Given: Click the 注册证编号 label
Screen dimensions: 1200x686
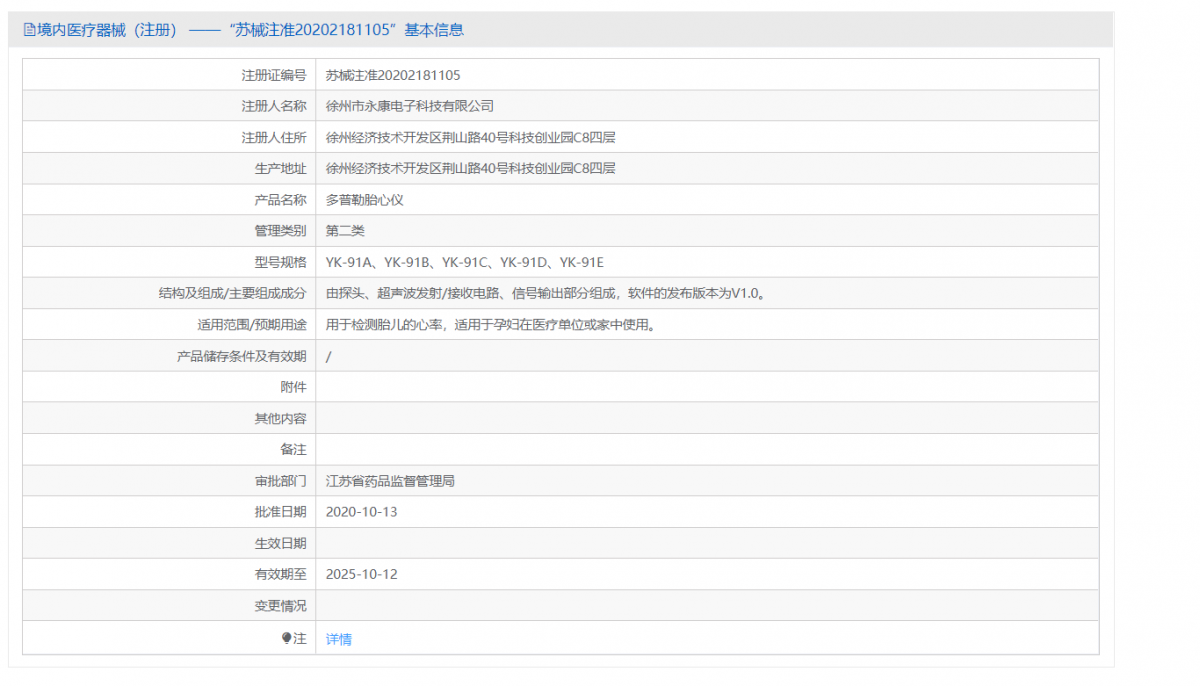Looking at the screenshot, I should [274, 75].
